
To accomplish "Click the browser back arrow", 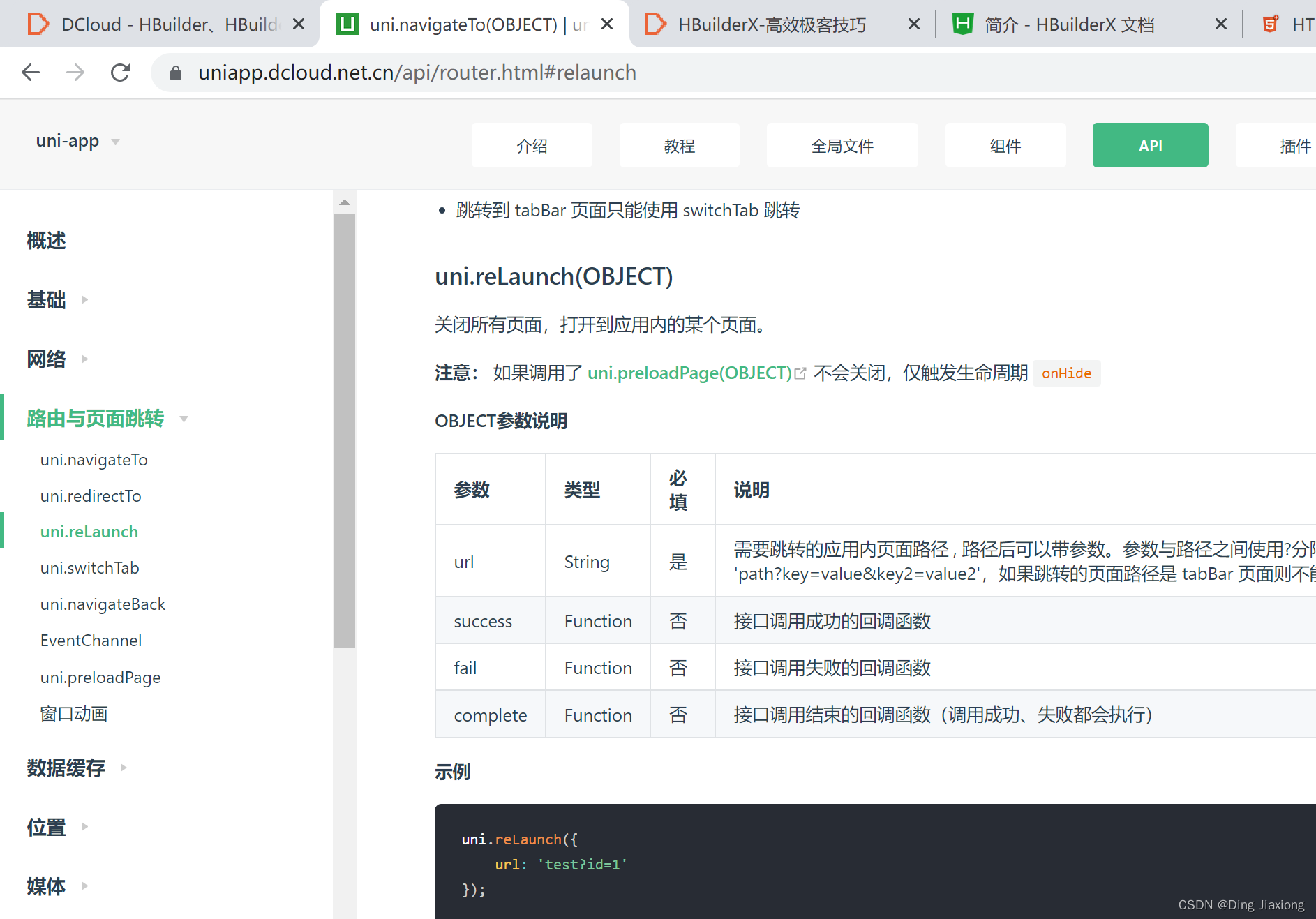I will click(31, 72).
